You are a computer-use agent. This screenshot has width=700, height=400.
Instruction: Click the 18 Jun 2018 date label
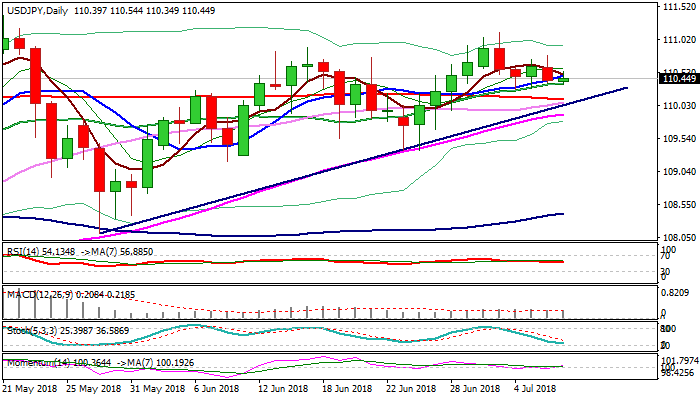(x=347, y=386)
